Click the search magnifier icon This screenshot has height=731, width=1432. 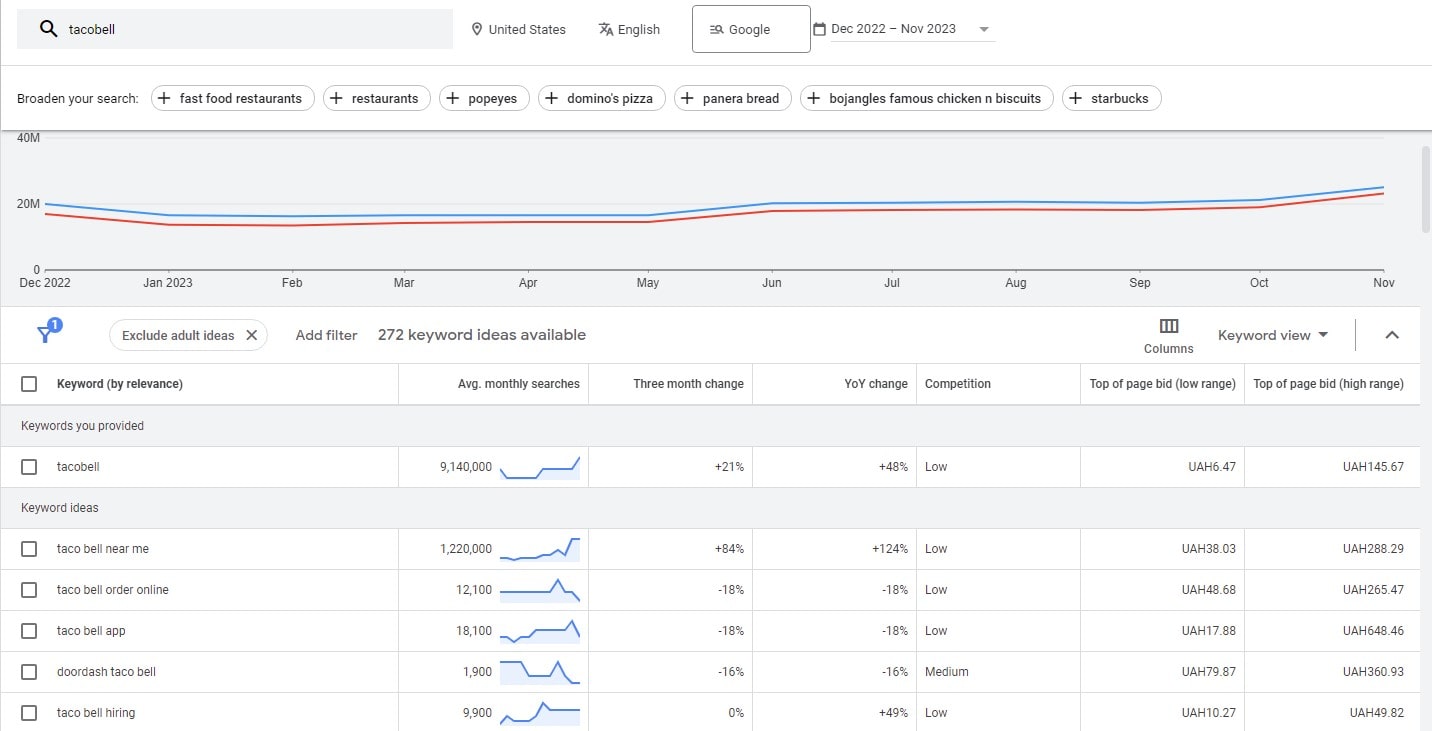48,29
